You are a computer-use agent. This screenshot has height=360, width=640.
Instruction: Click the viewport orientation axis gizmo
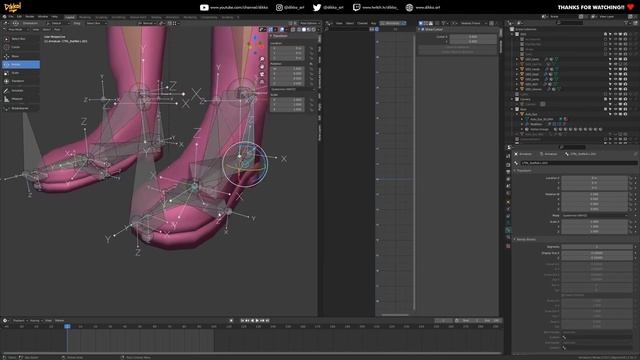point(255,44)
